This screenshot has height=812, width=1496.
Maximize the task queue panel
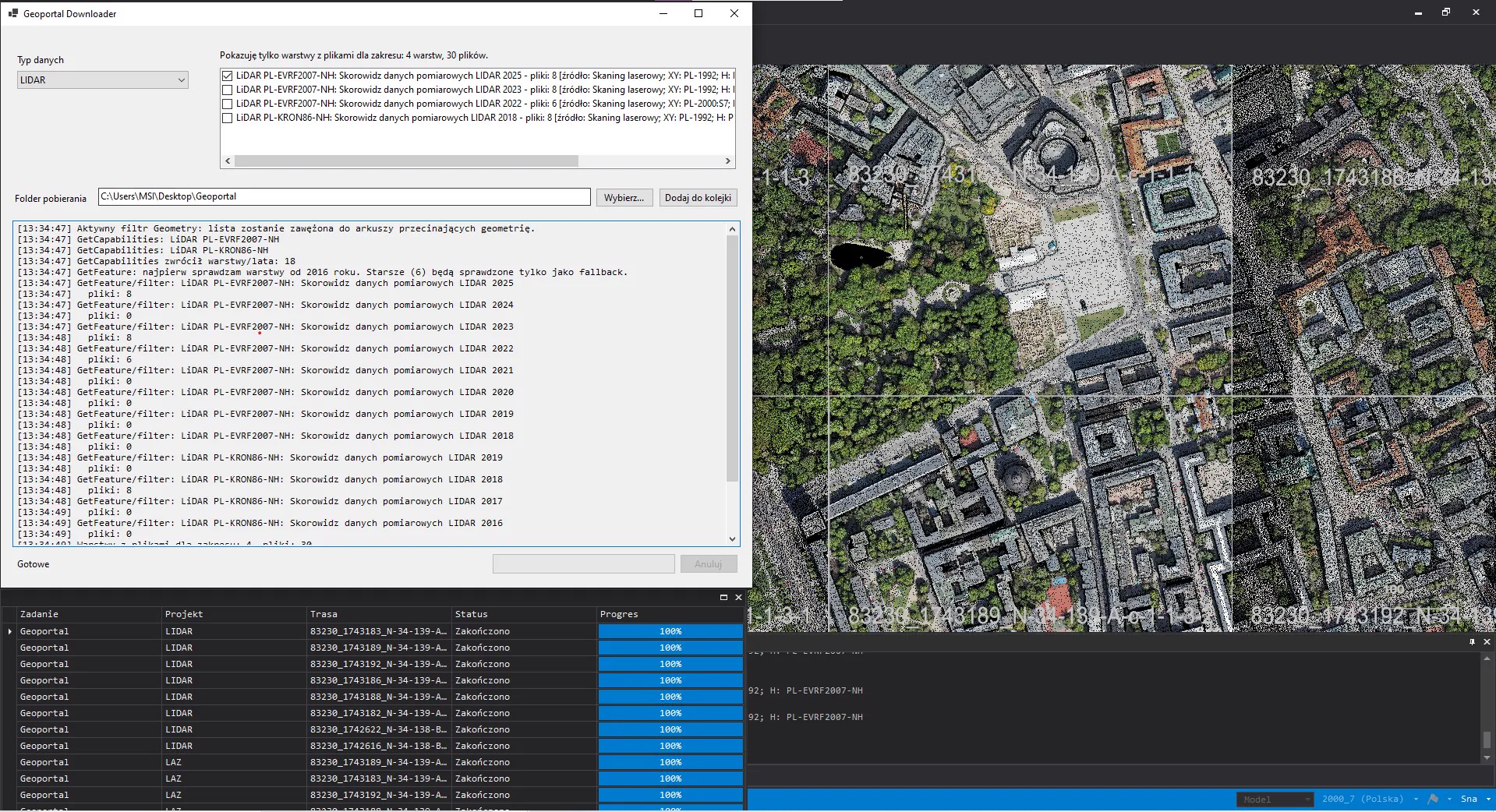click(723, 597)
